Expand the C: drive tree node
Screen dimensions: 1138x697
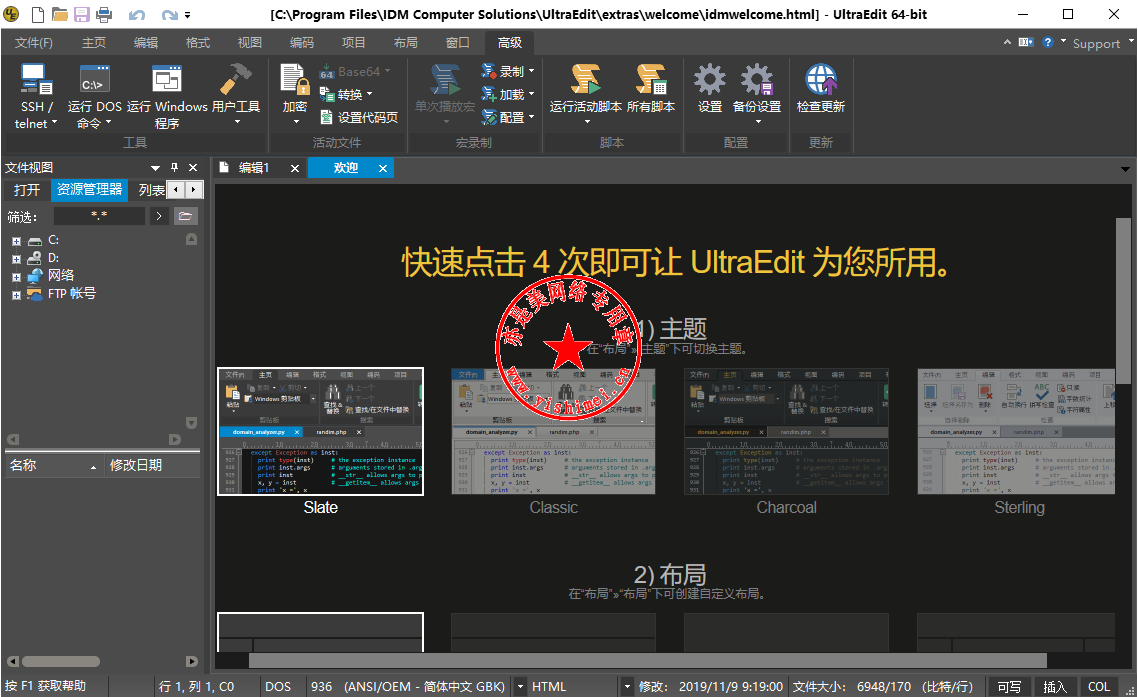tap(16, 240)
